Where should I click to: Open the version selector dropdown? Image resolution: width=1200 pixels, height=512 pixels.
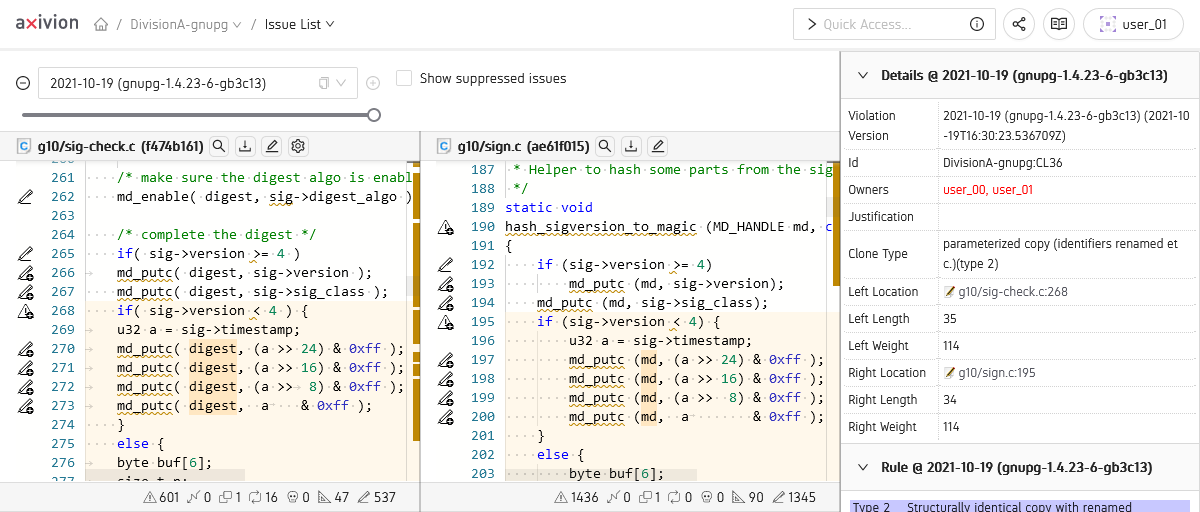(198, 83)
